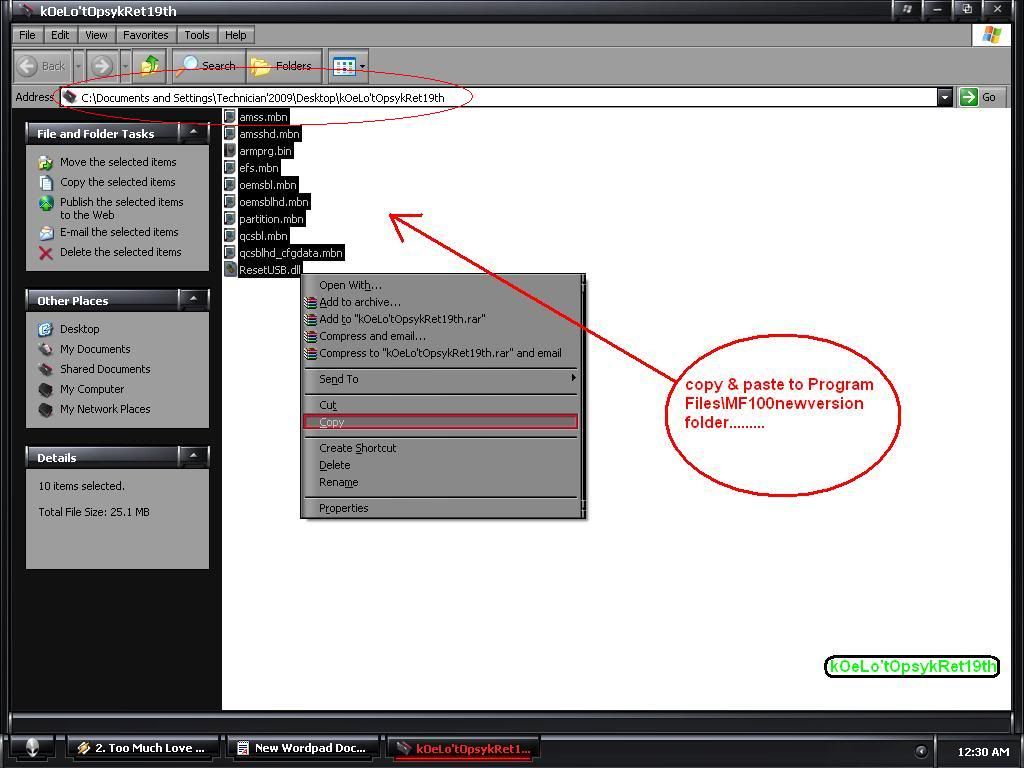Viewport: 1024px width, 768px height.
Task: Expand the address bar dropdown
Action: [x=944, y=97]
